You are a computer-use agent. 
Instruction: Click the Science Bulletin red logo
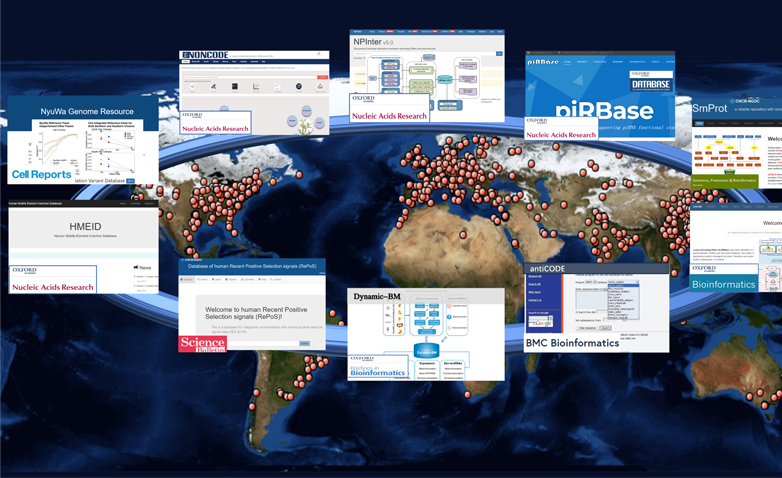click(x=202, y=343)
